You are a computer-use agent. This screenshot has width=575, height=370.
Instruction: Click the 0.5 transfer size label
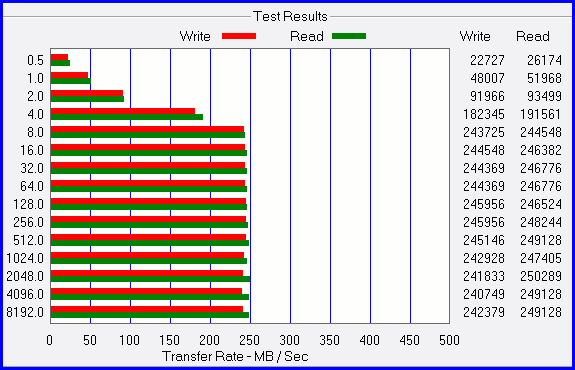tap(36, 60)
